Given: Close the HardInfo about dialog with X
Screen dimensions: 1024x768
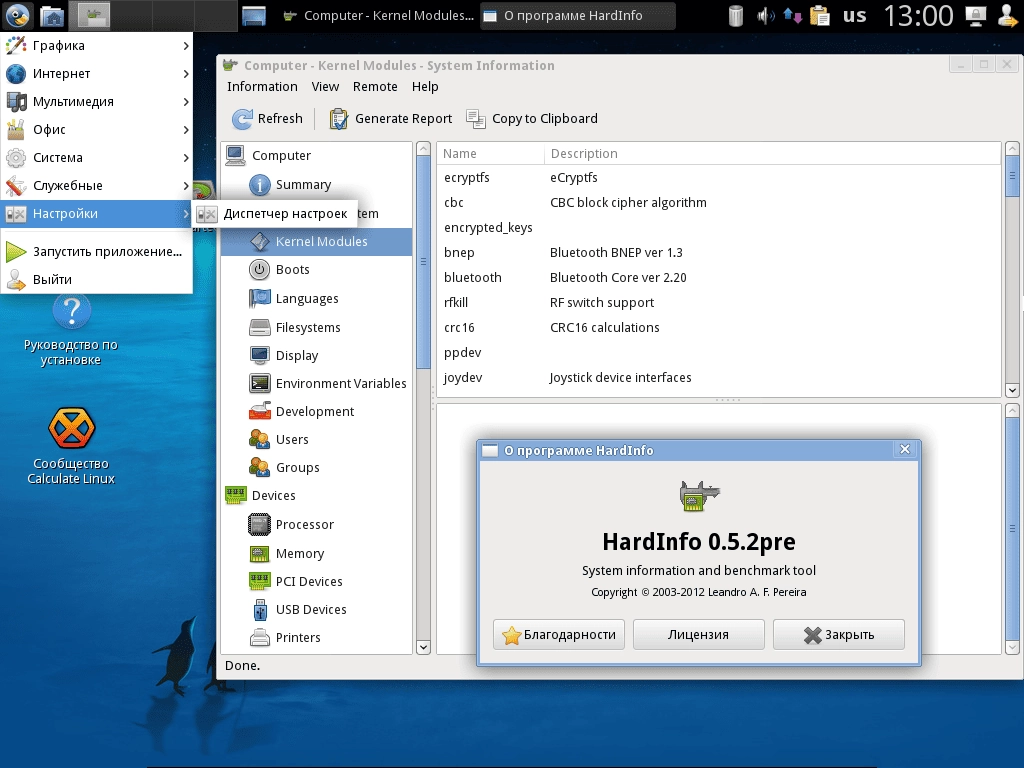Looking at the screenshot, I should click(x=904, y=449).
